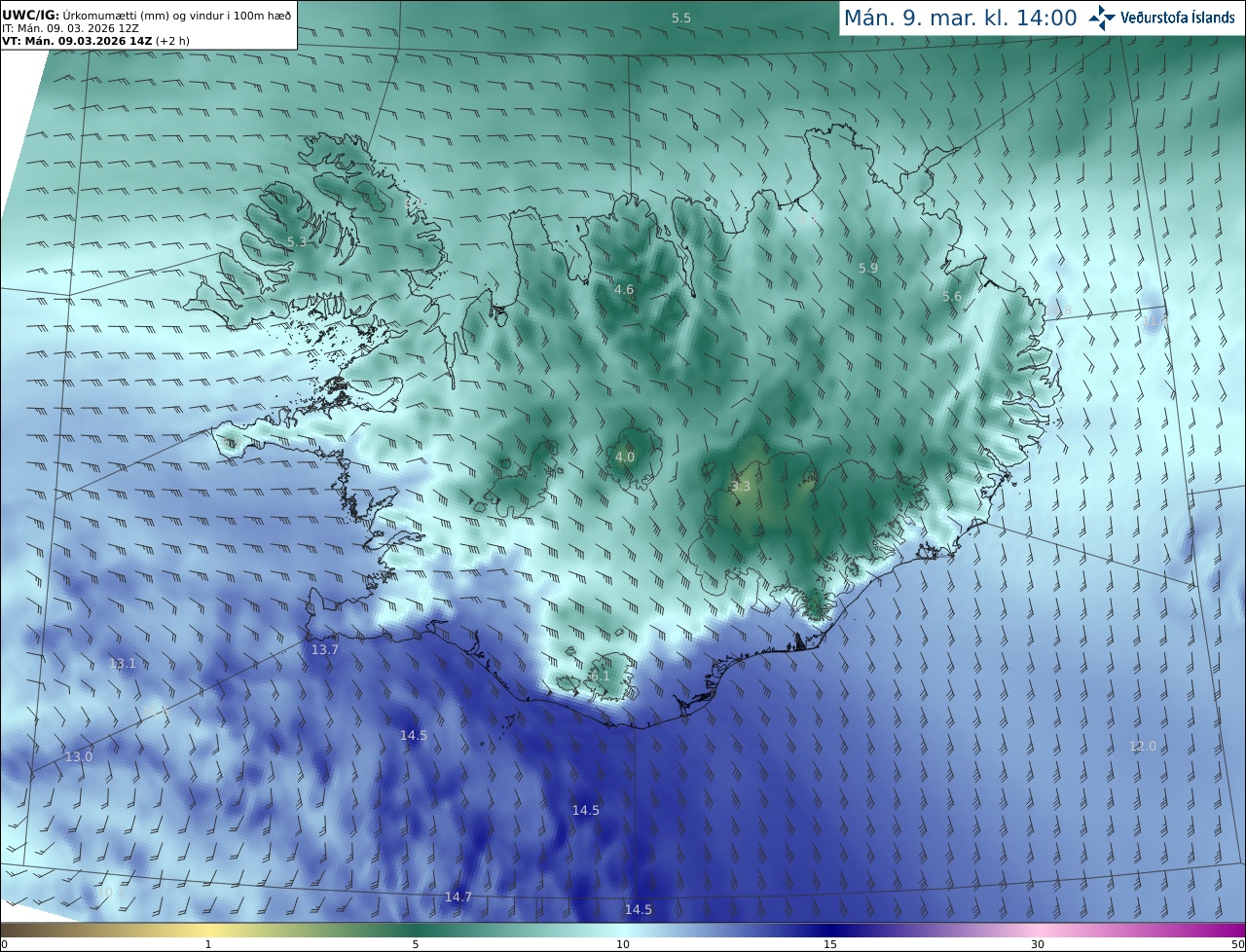1246x952 pixels.
Task: Click the 12.0 value label
Action: coord(1143,746)
